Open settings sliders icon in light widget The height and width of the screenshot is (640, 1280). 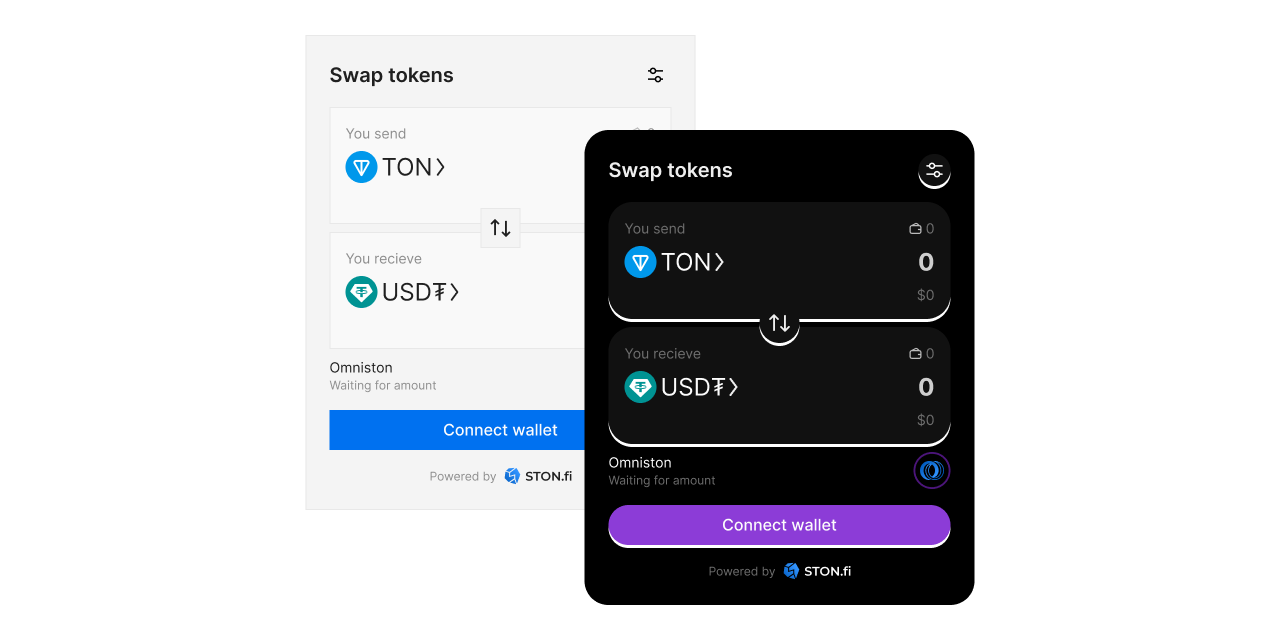point(655,75)
